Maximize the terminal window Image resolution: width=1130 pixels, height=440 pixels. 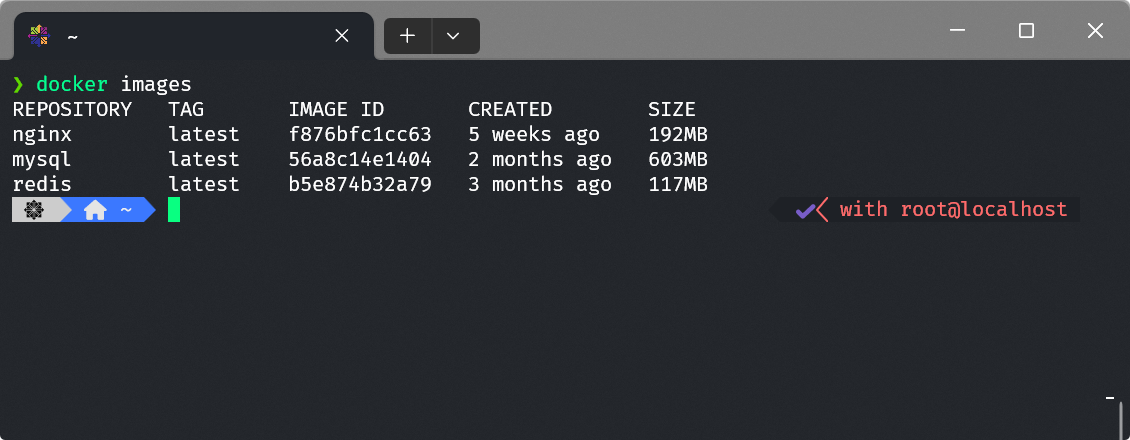1026,31
